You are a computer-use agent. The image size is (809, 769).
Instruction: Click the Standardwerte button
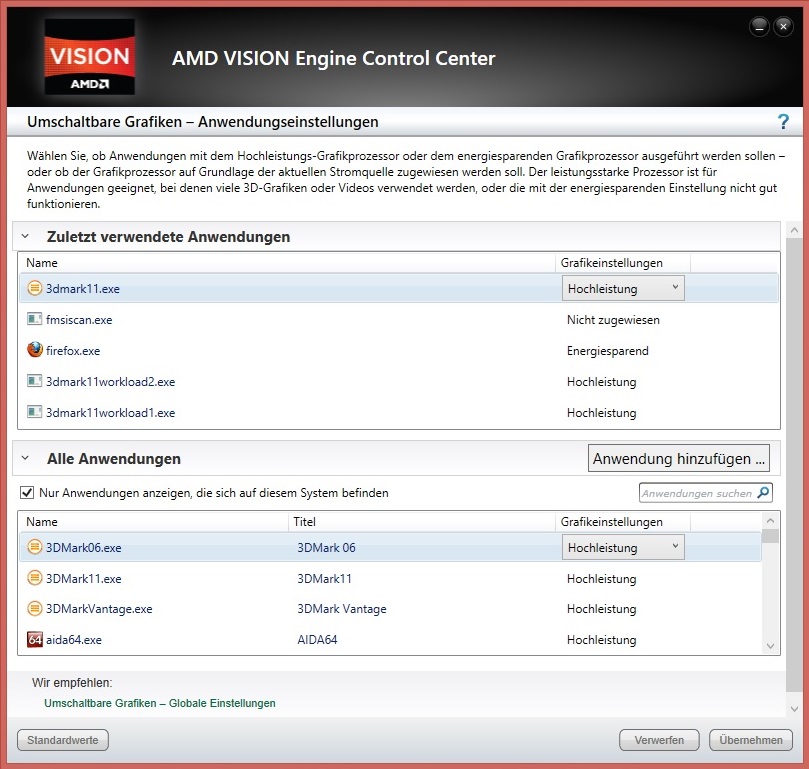[x=62, y=740]
